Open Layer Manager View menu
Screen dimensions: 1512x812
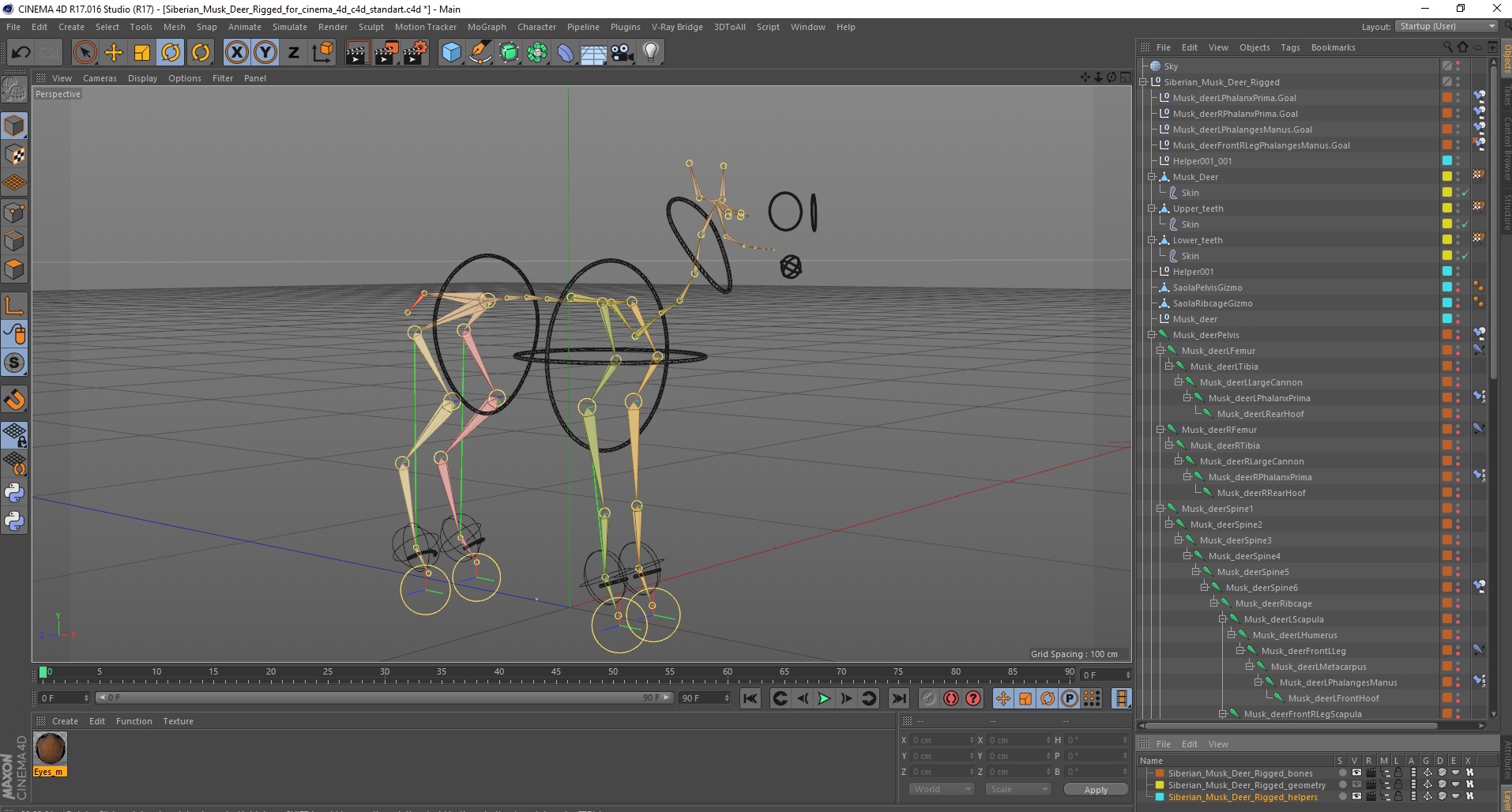1218,744
